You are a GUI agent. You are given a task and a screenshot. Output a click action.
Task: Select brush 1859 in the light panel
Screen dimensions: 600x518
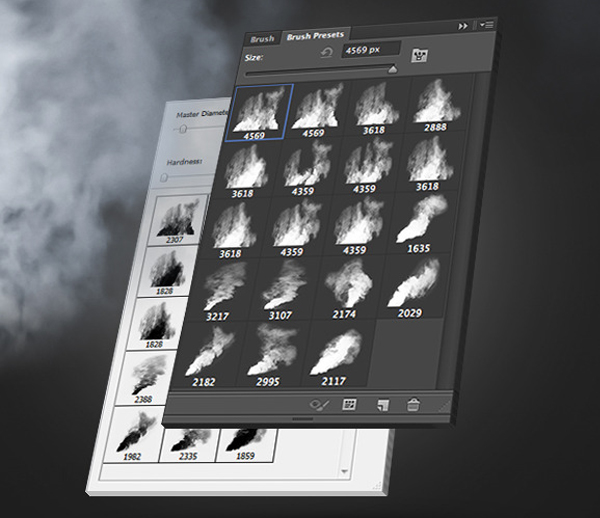pos(246,444)
